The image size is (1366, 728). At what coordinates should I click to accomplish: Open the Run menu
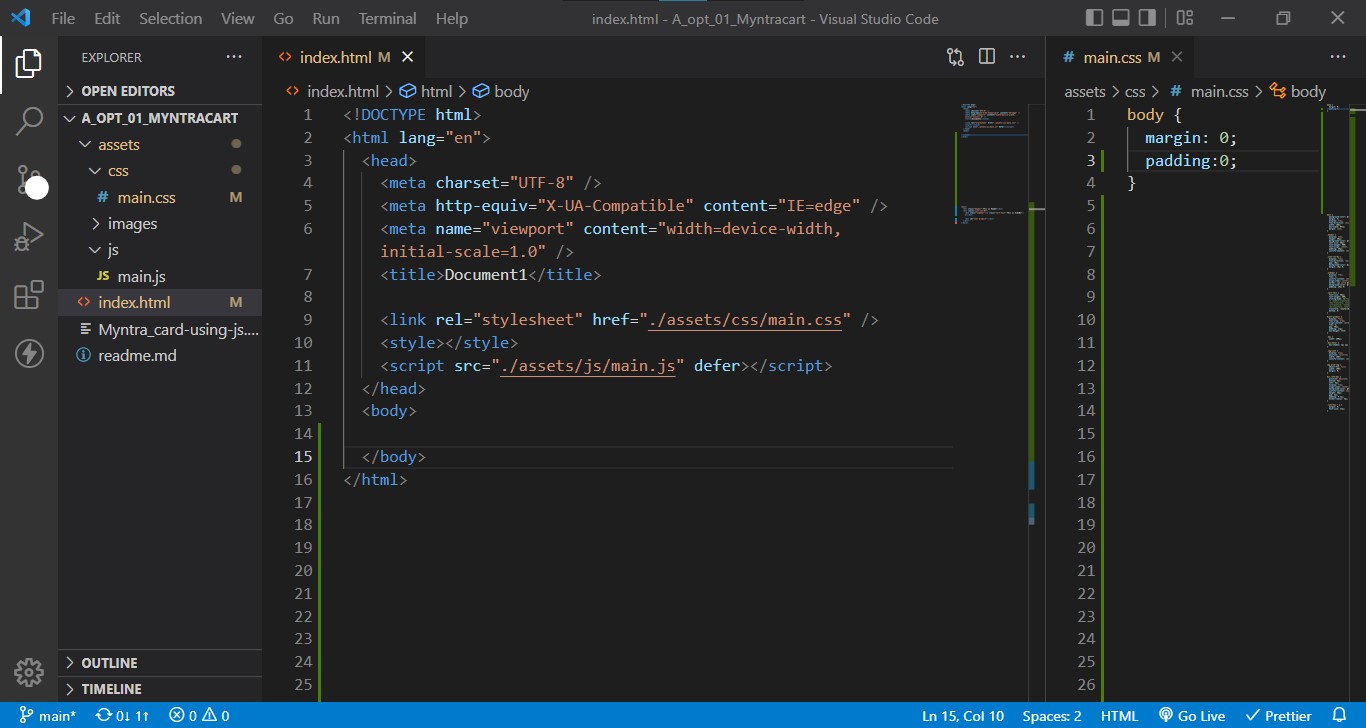coord(326,18)
